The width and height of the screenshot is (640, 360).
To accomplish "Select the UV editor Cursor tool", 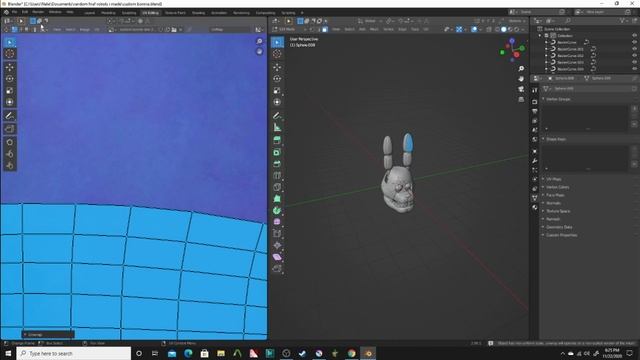I will (10, 53).
